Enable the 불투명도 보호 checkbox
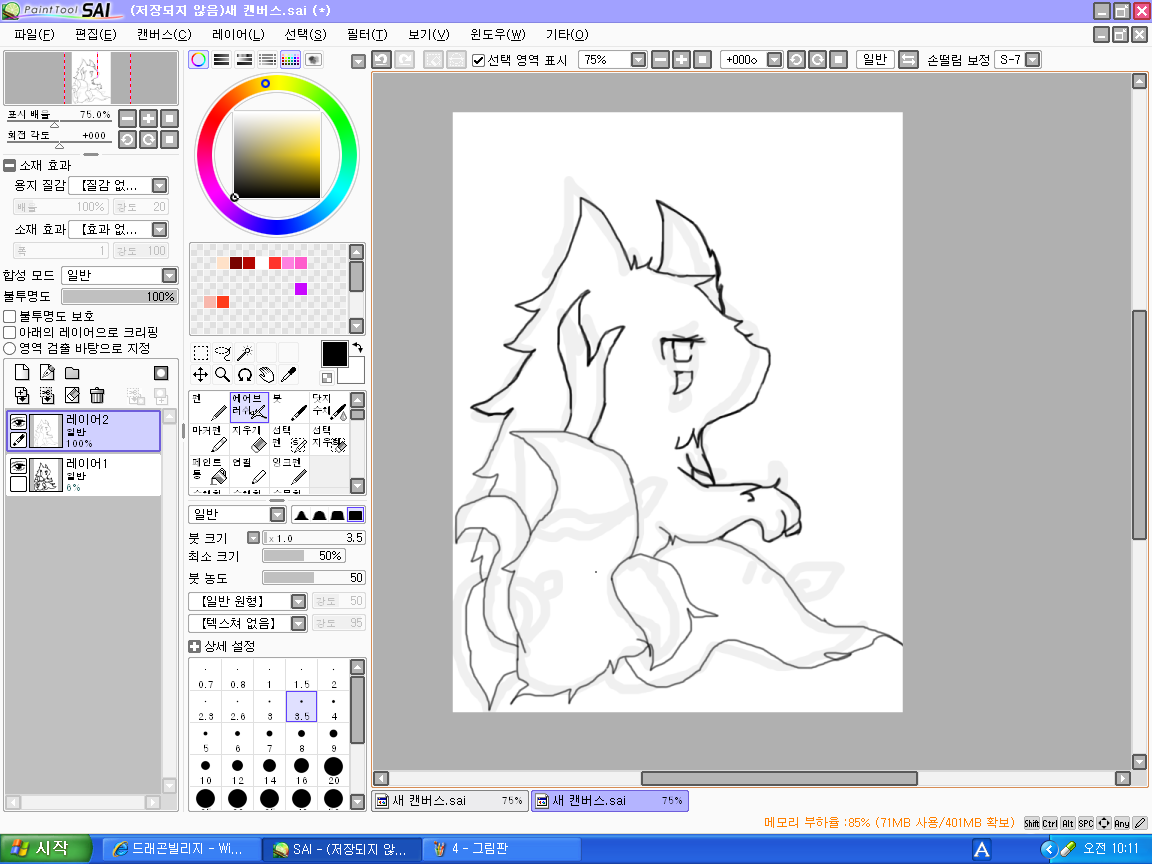This screenshot has width=1152, height=864. (x=10, y=316)
